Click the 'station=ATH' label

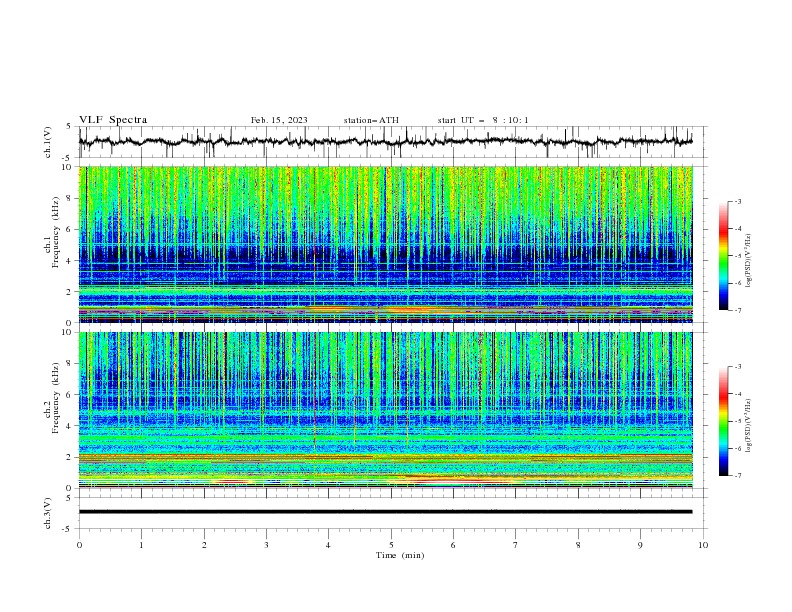(x=371, y=120)
